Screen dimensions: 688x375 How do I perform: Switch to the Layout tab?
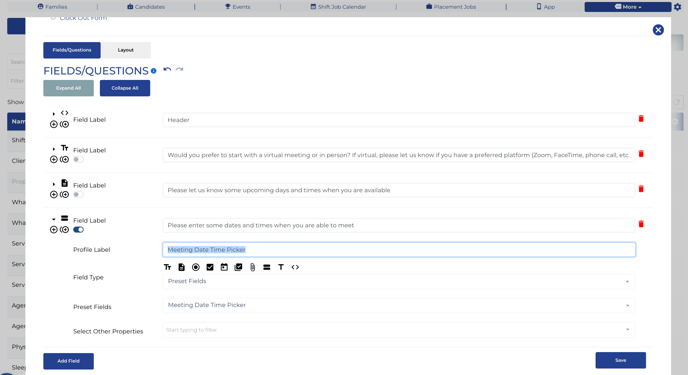coord(125,50)
